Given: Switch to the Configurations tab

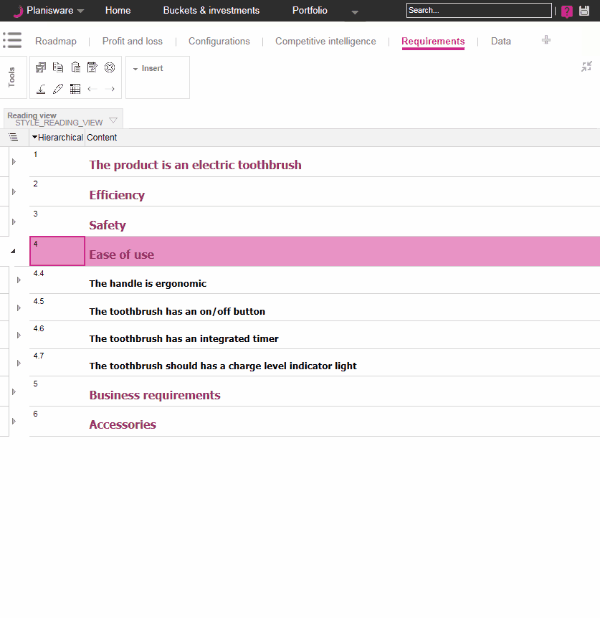Looking at the screenshot, I should 219,41.
